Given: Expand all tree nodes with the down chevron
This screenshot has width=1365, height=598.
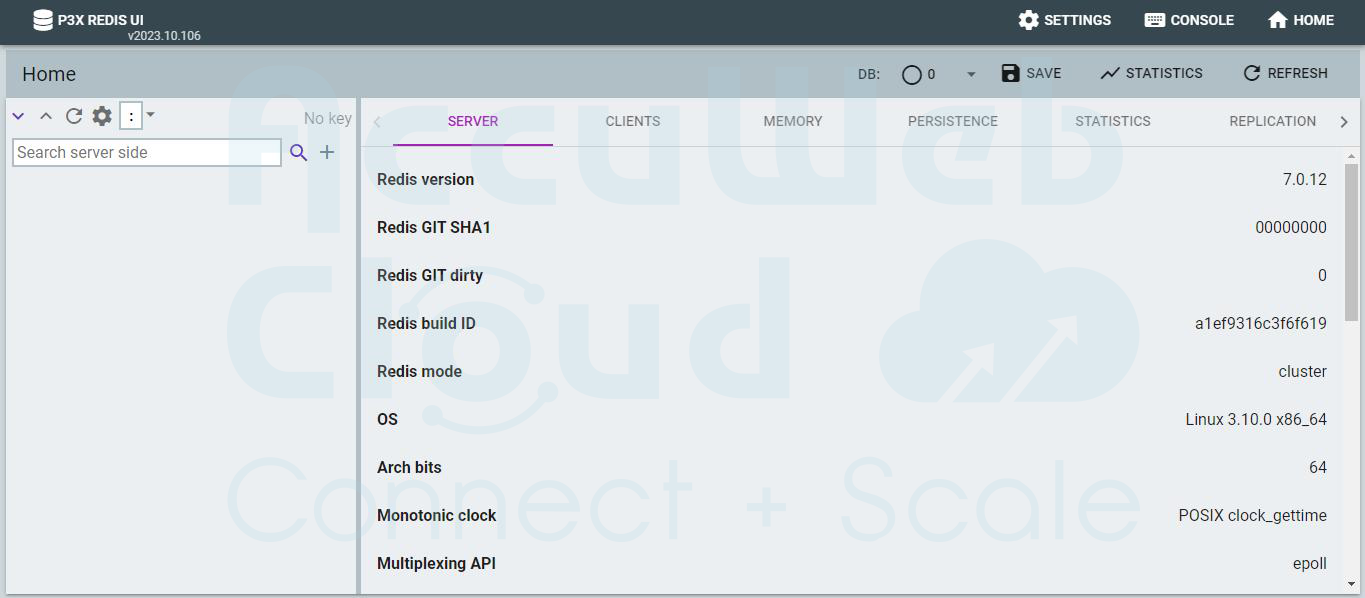Looking at the screenshot, I should pos(18,116).
